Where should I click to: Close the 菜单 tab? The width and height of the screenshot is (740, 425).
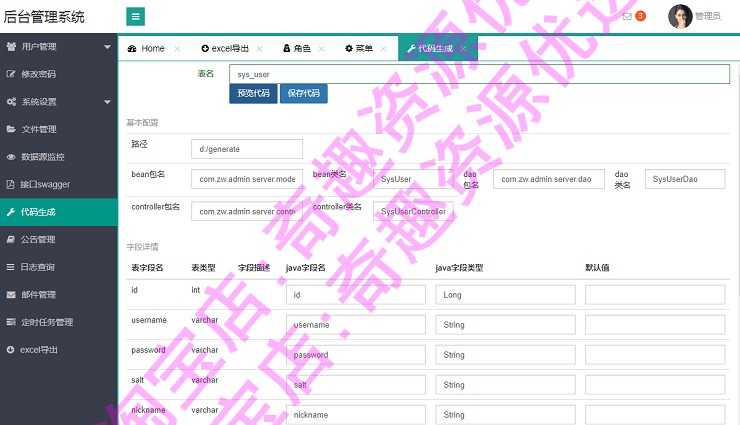coord(383,49)
